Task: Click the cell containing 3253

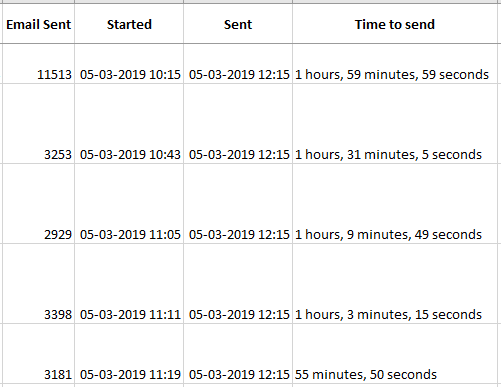Action: tap(37, 123)
